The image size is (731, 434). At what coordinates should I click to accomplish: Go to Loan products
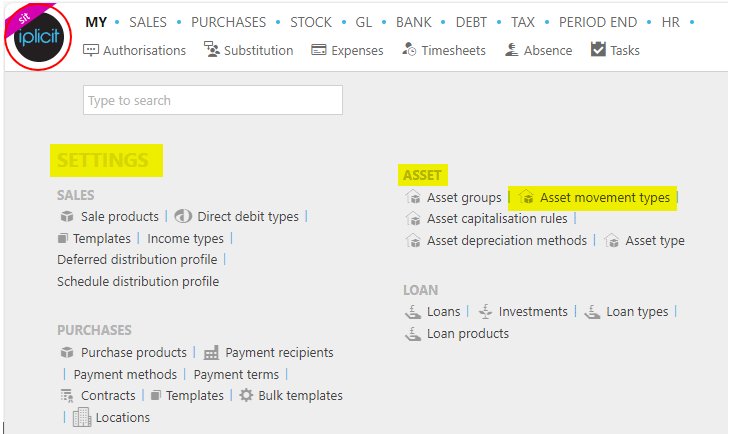click(468, 334)
